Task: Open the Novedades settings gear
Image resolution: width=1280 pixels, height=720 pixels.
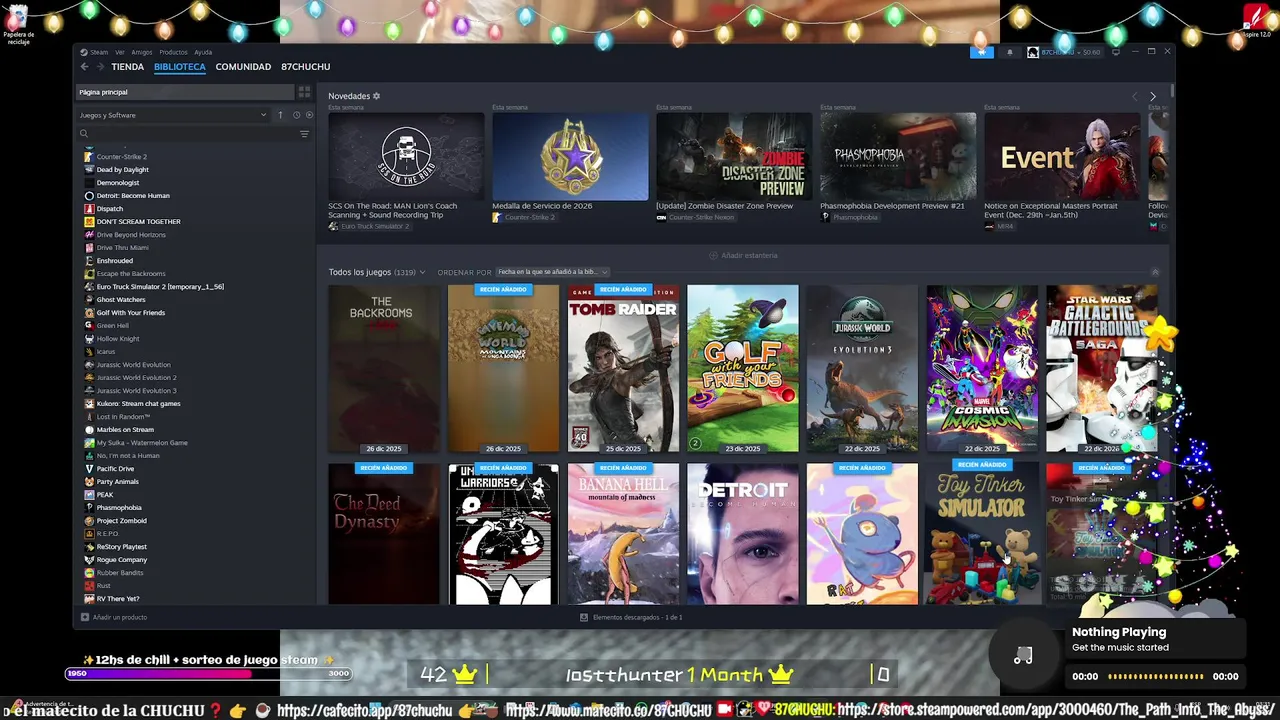Action: pyautogui.click(x=376, y=96)
